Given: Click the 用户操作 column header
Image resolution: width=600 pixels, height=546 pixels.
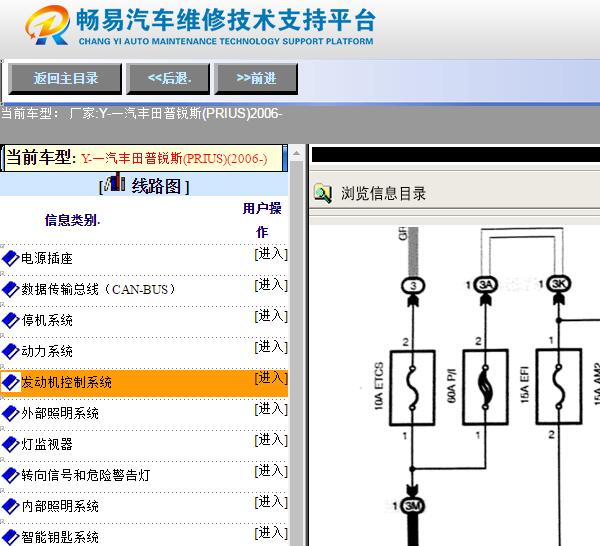Looking at the screenshot, I should click(x=262, y=220).
